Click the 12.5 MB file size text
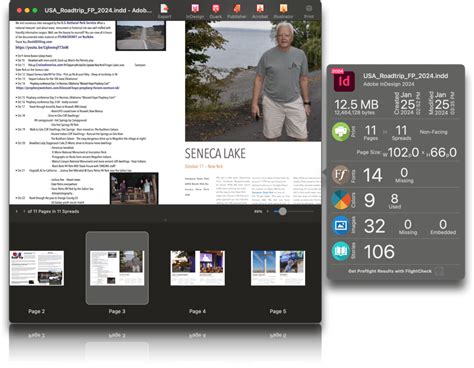This screenshot has height=368, width=474. pos(356,105)
